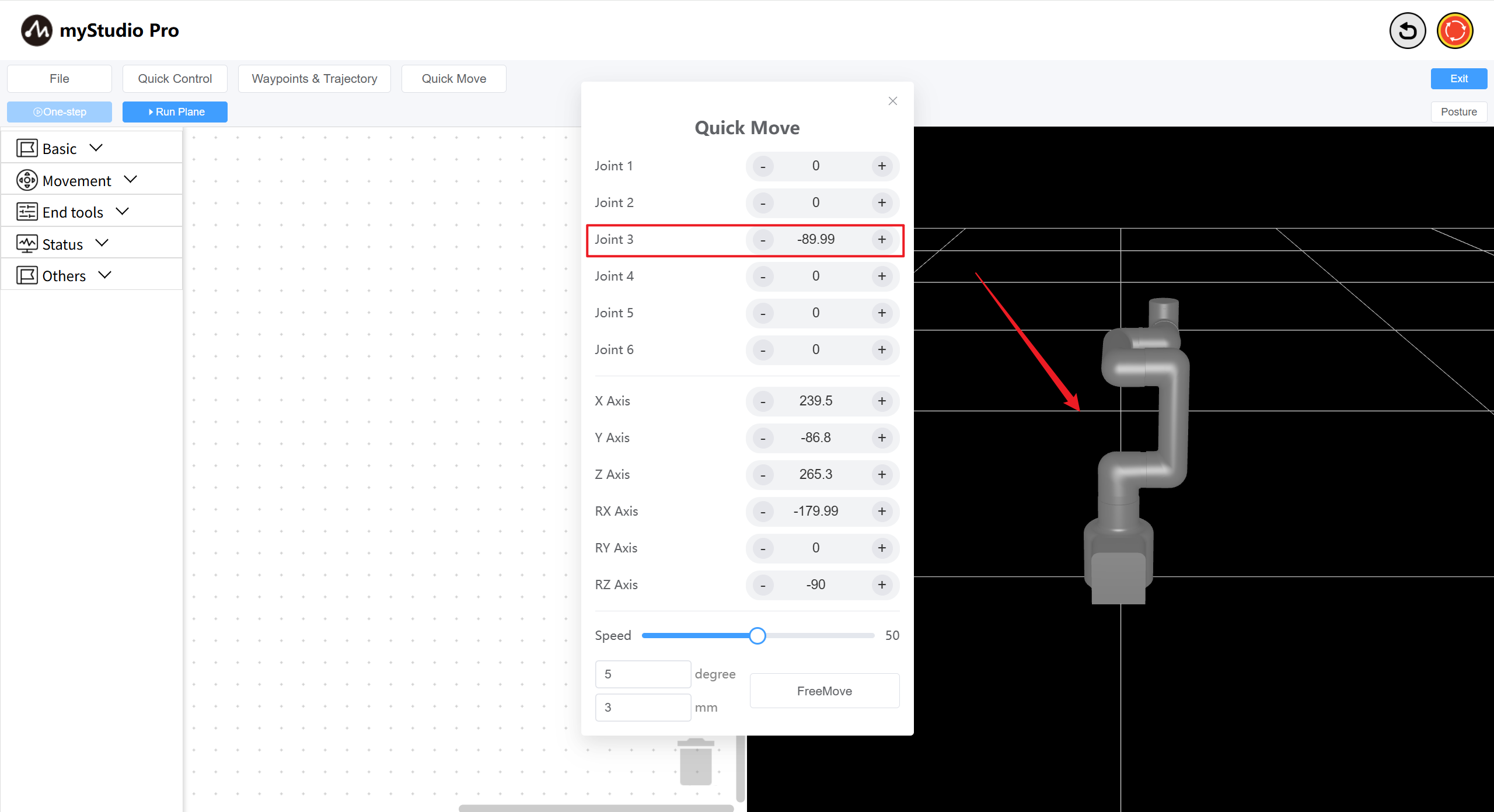Expand the Status chevron

[102, 243]
